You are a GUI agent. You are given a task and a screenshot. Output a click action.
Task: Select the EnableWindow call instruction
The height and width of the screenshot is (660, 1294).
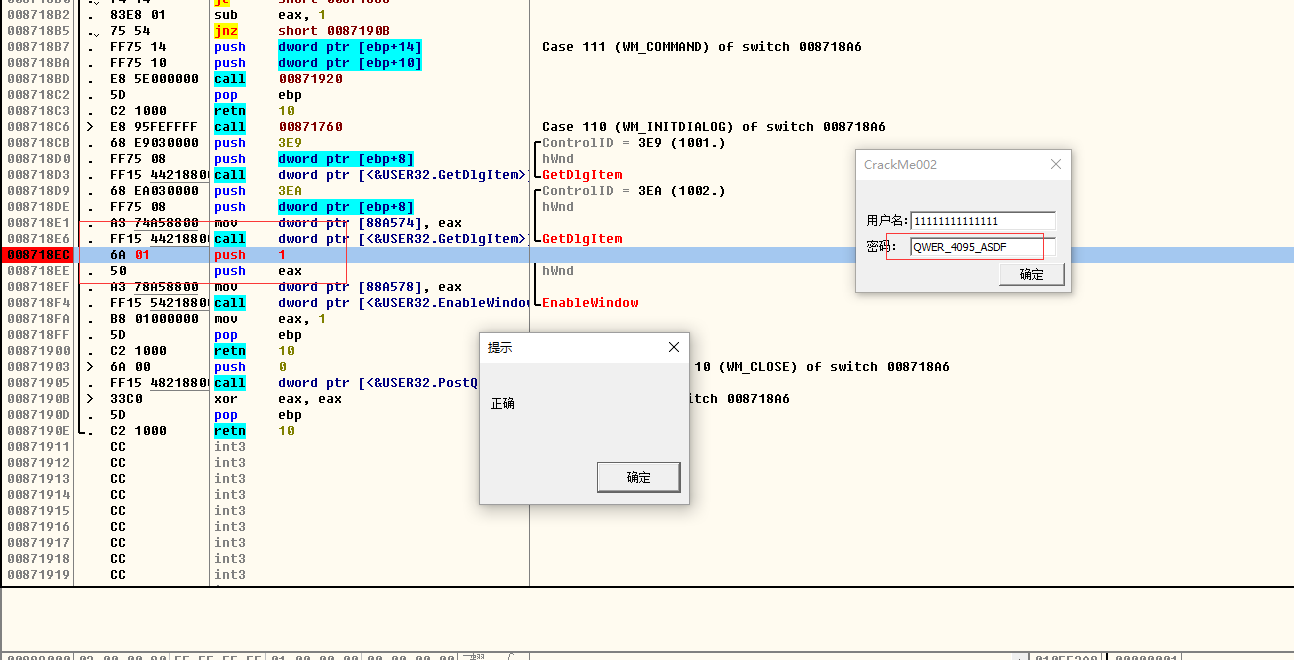click(370, 303)
